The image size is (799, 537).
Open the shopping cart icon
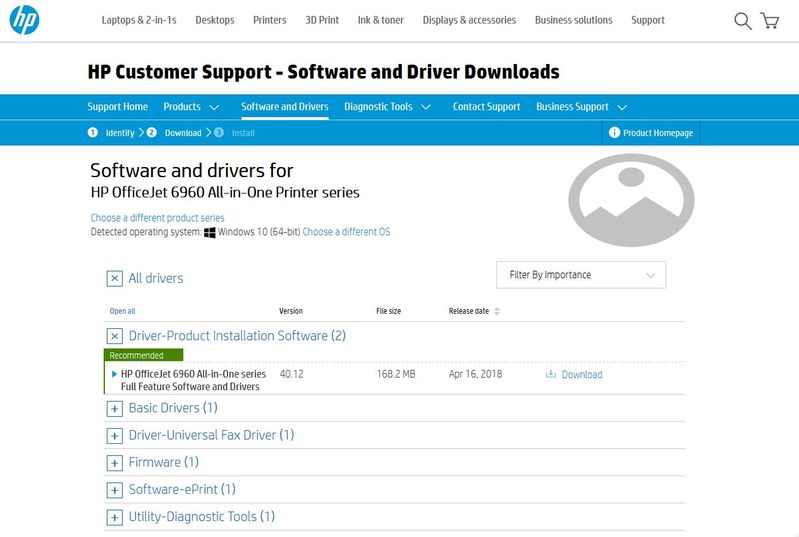(x=769, y=21)
